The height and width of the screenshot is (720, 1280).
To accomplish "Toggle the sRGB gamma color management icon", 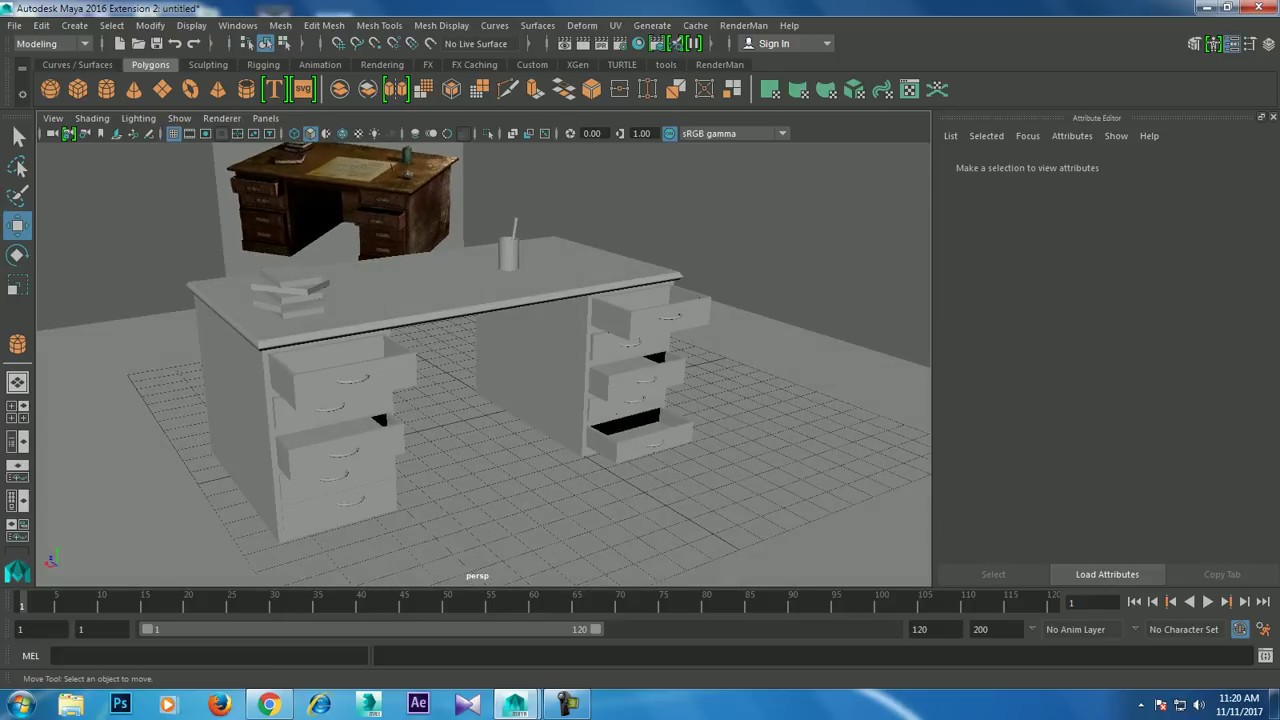I will [x=669, y=134].
